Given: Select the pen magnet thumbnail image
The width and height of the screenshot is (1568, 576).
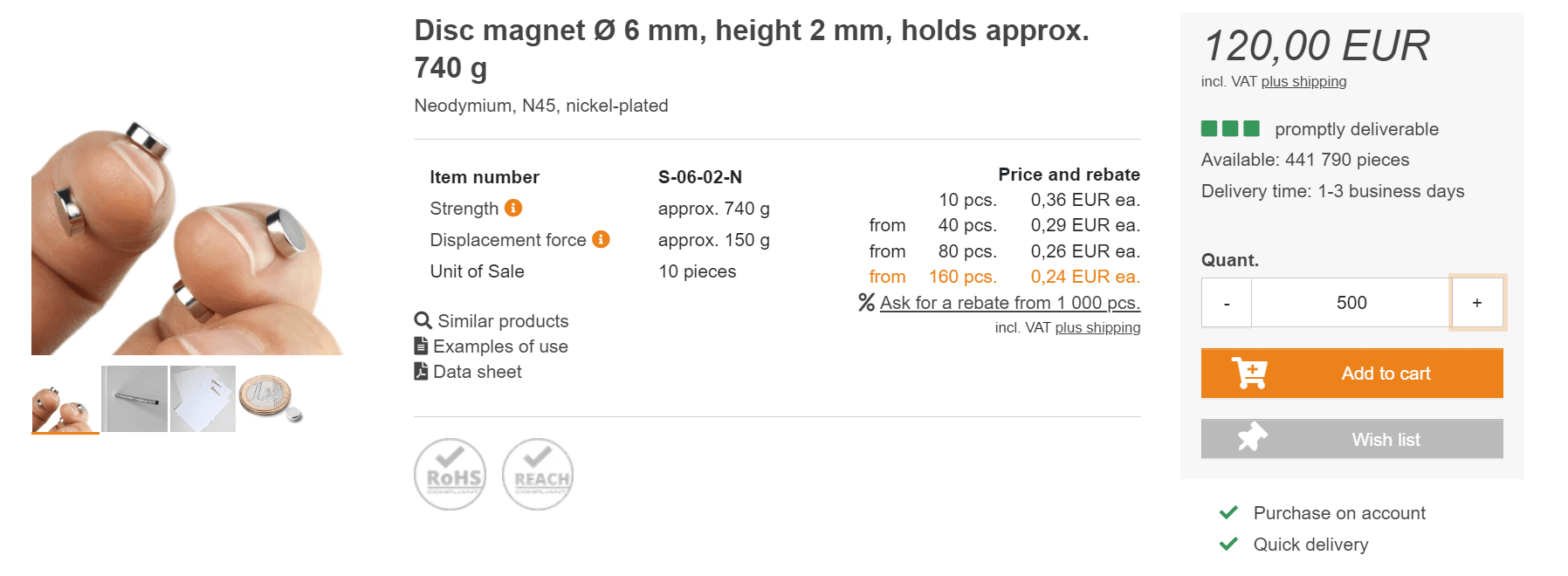Looking at the screenshot, I should click(134, 399).
